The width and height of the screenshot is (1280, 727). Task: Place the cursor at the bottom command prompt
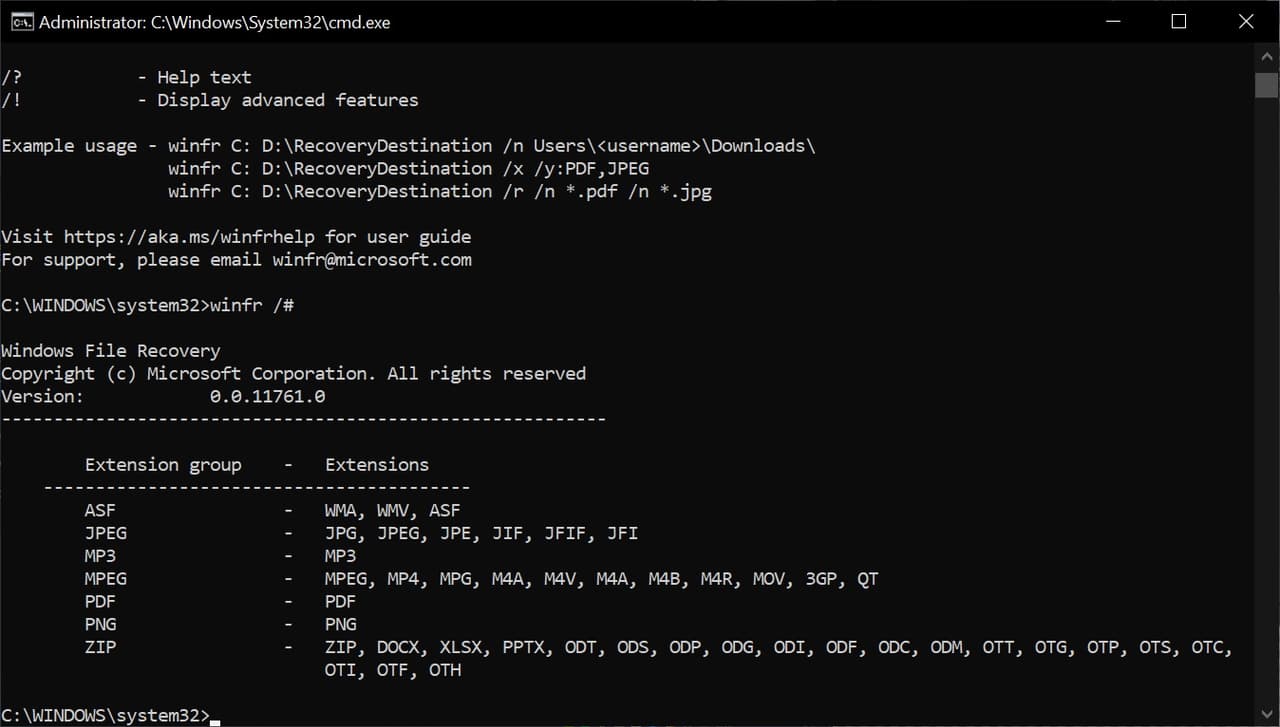click(215, 716)
